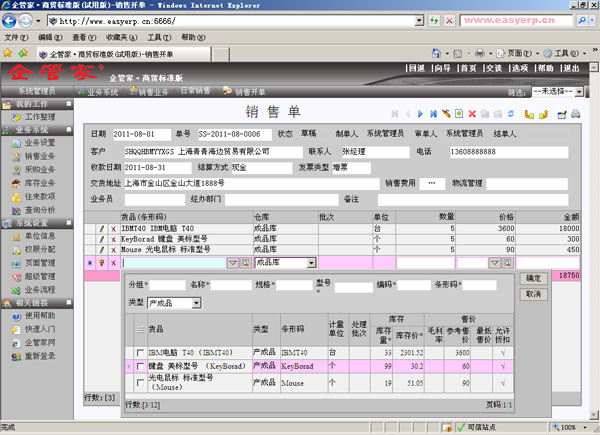
Task: Click the 备注 input field
Action: pos(473,200)
